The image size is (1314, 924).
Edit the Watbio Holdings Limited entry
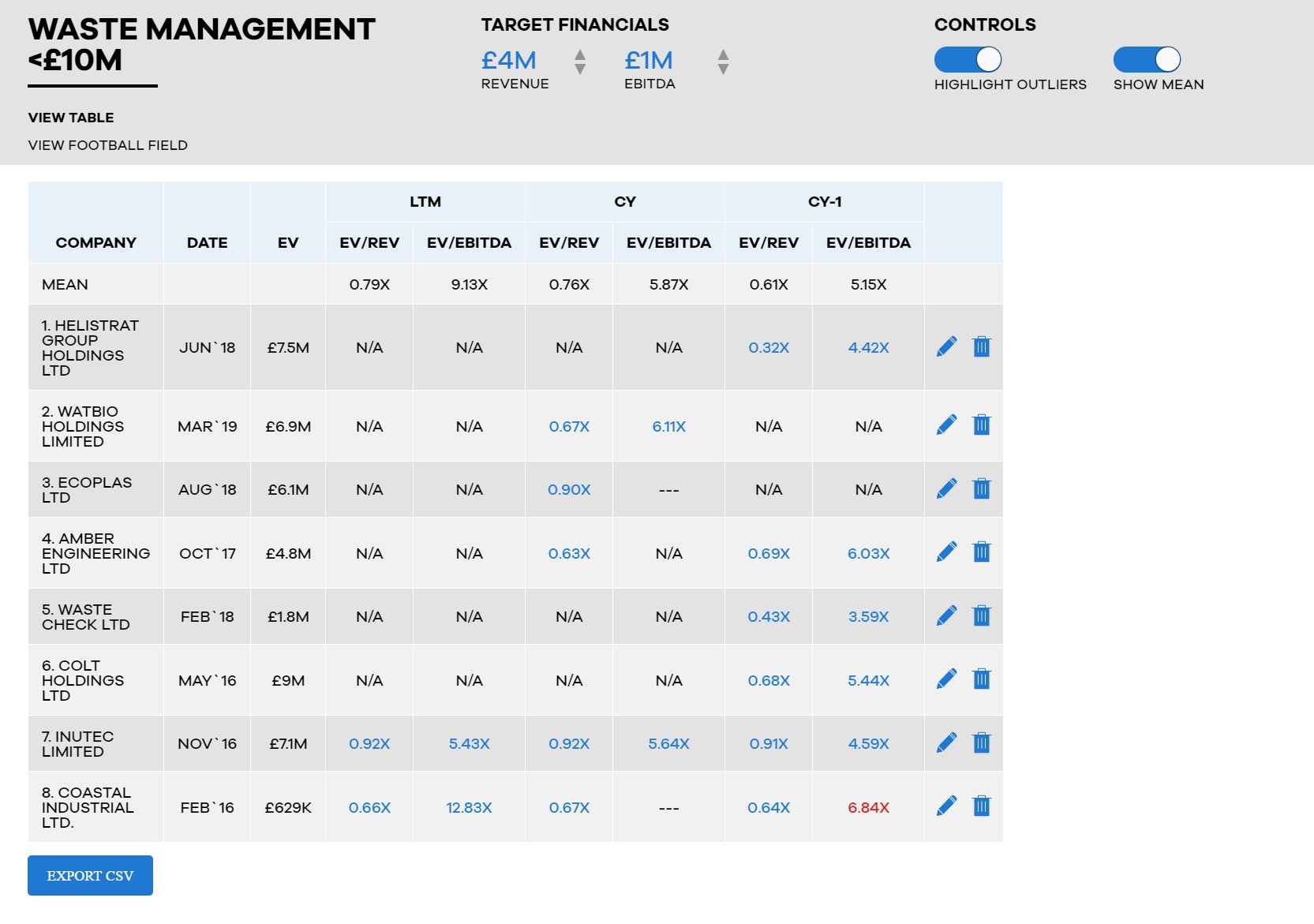[946, 425]
